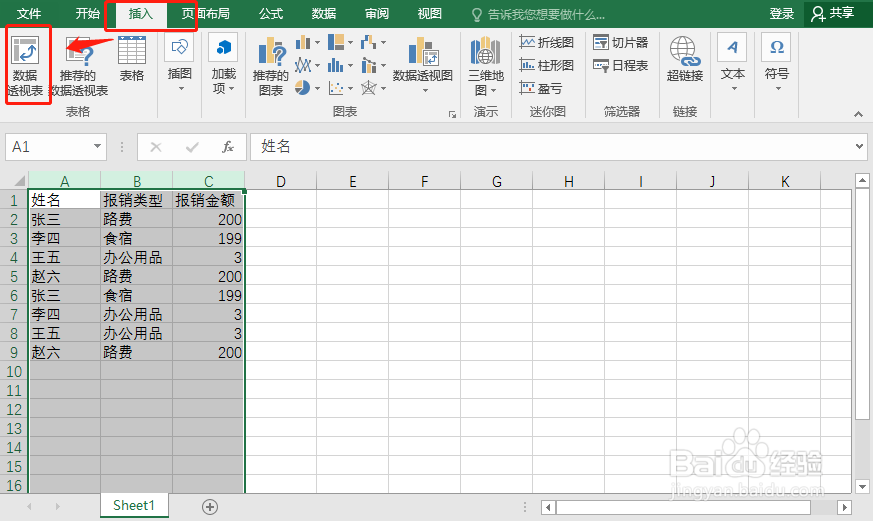Click the 数据透视图 PivotChart icon
This screenshot has height=521, width=873.
423,51
